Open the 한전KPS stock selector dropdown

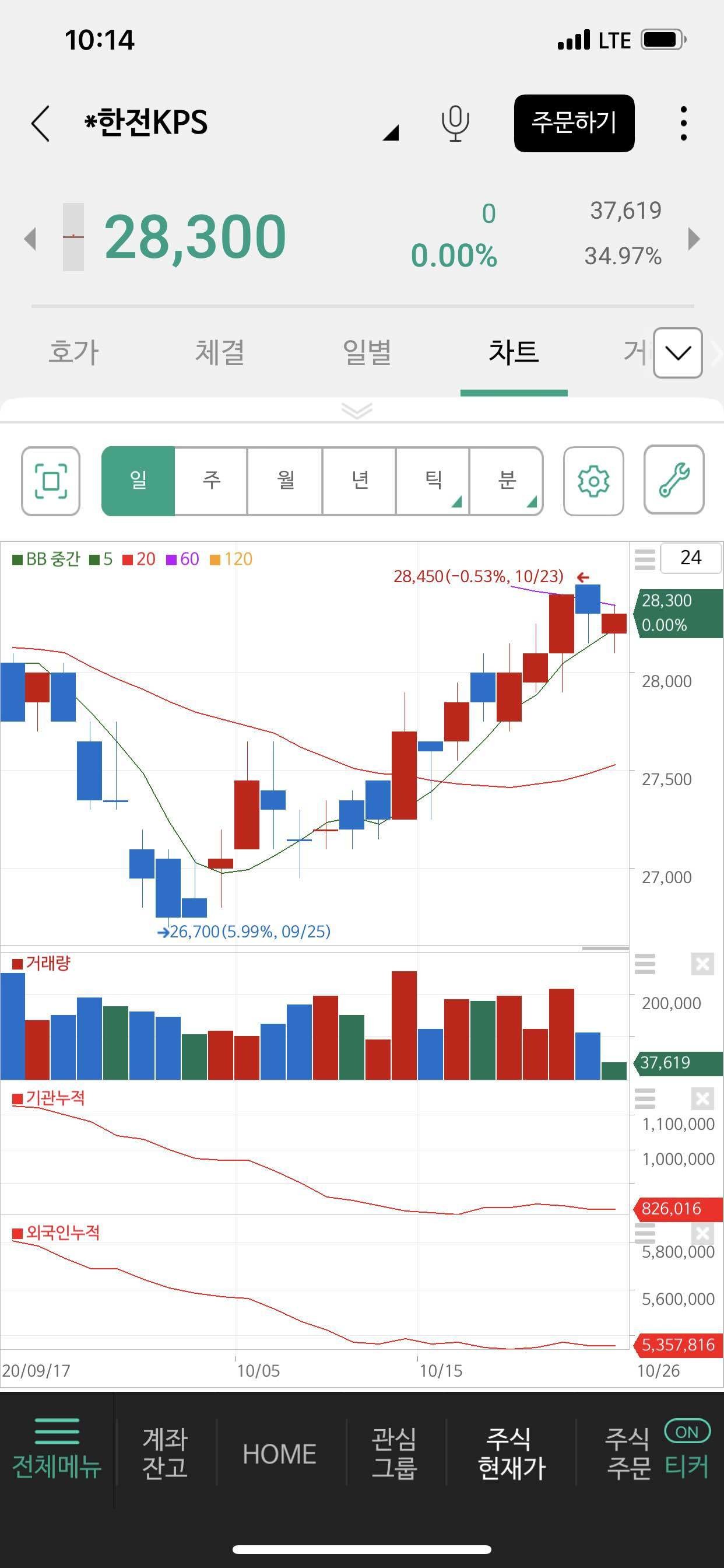click(391, 132)
